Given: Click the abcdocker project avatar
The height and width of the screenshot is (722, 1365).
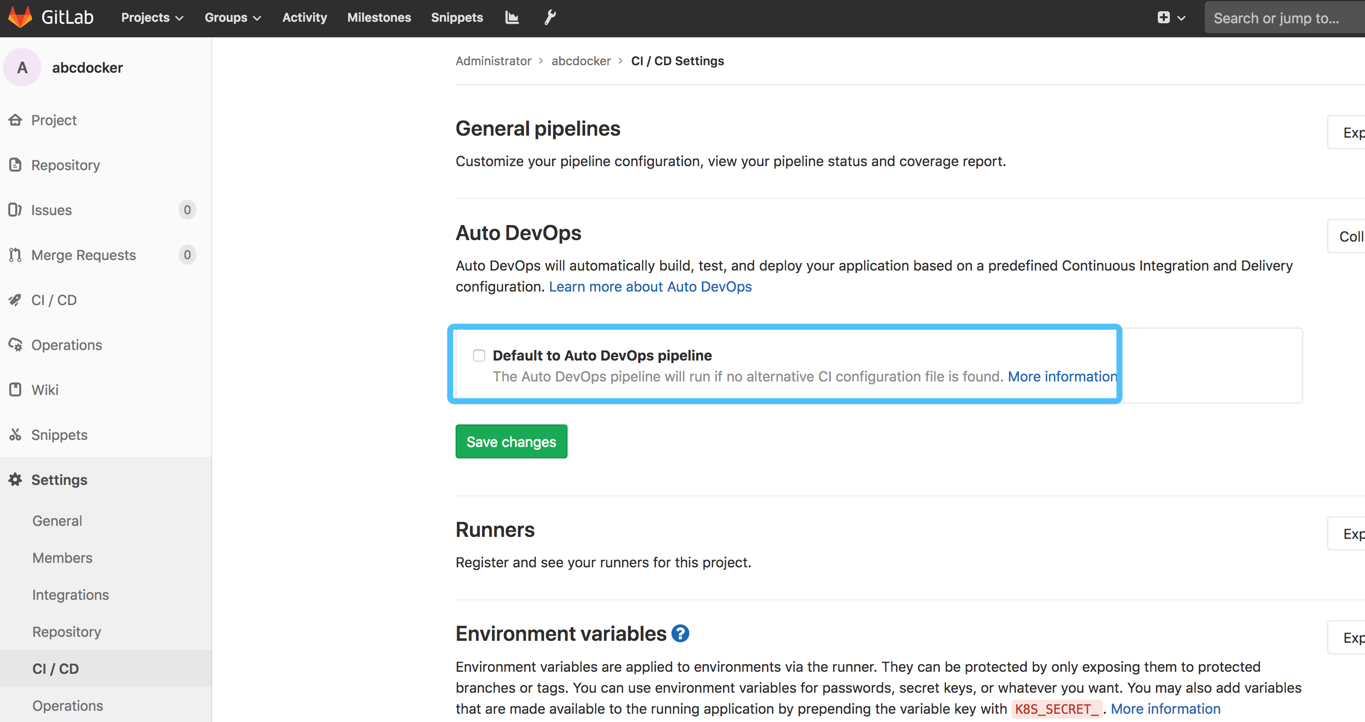Looking at the screenshot, I should [x=22, y=68].
